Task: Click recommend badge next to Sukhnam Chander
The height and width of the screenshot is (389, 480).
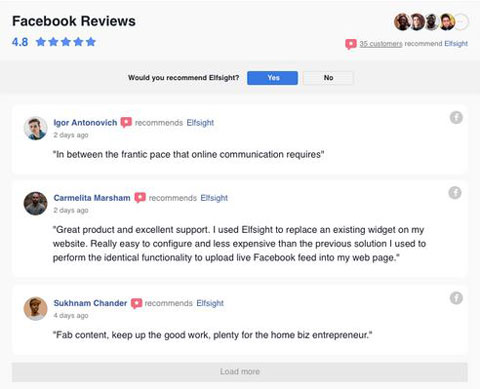Action: (x=136, y=303)
